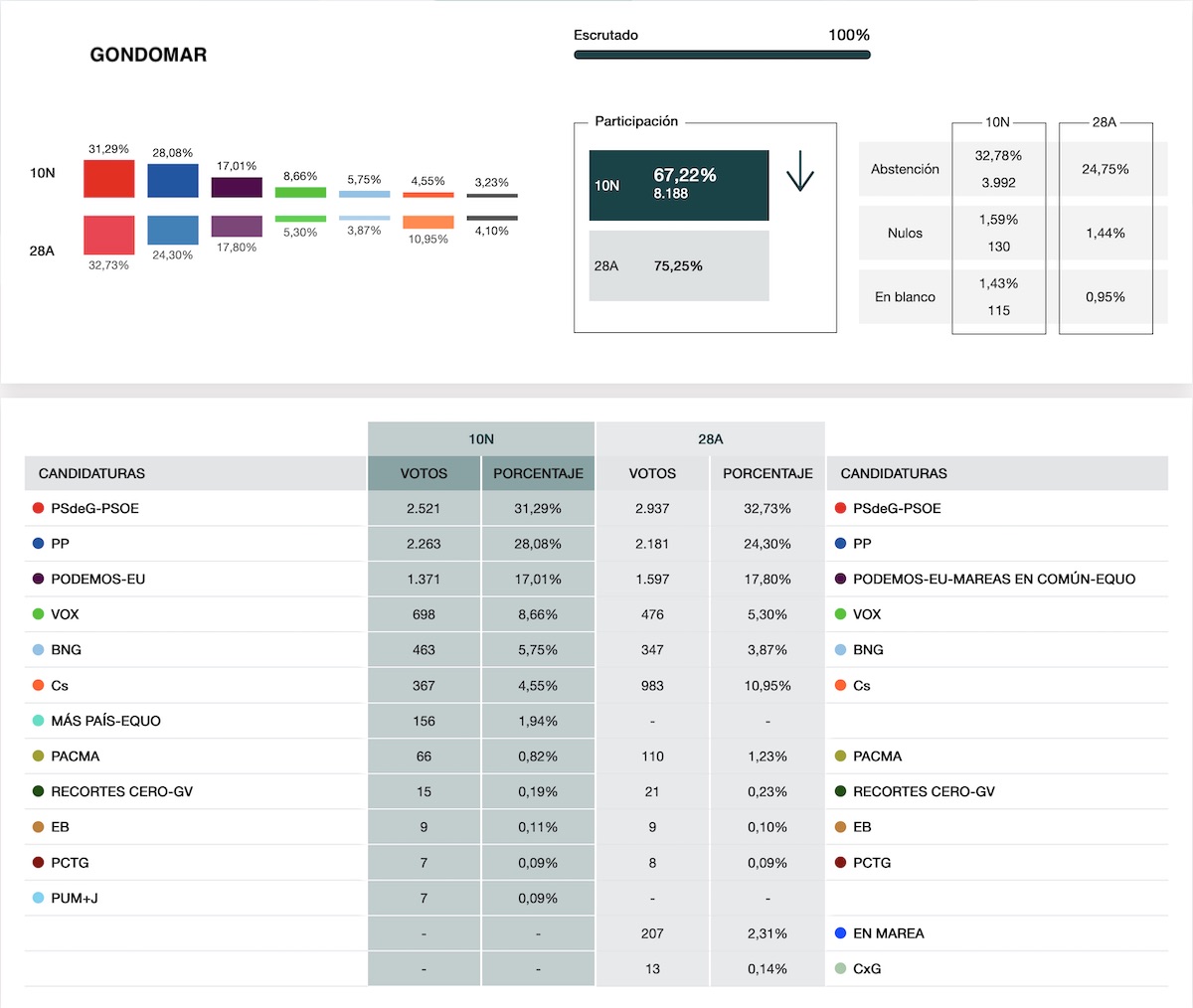
Task: Click the orange 28A bar showing 10,95%
Action: 427,223
